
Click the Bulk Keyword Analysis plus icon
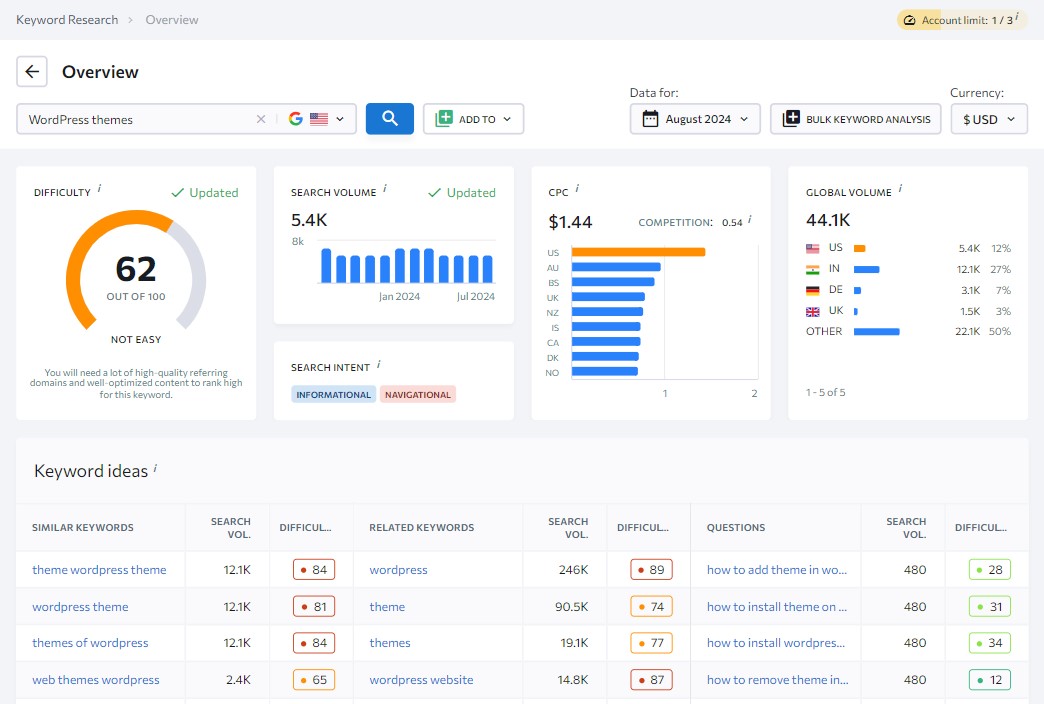click(x=791, y=119)
